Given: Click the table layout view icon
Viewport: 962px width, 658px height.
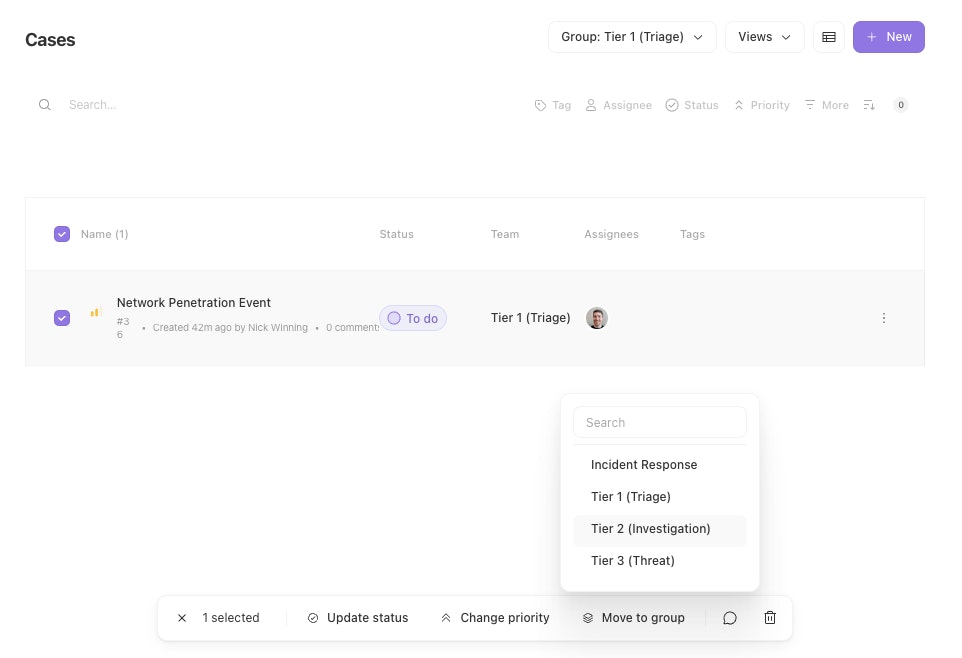Looking at the screenshot, I should (828, 37).
